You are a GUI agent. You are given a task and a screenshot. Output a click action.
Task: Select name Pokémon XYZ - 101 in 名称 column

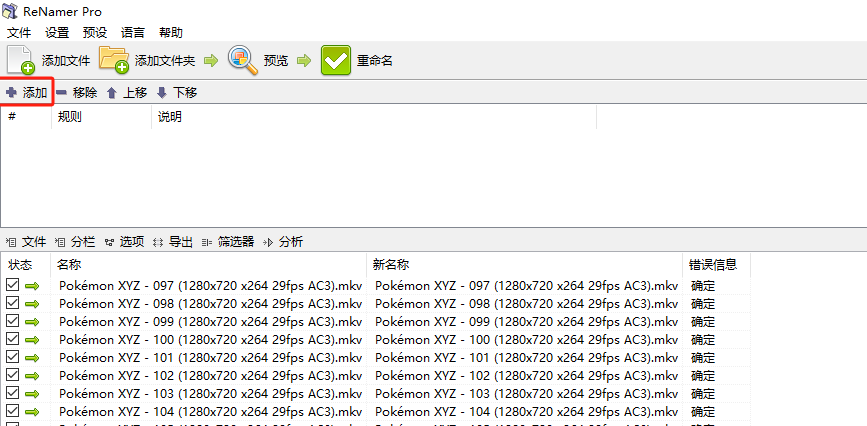(x=210, y=357)
